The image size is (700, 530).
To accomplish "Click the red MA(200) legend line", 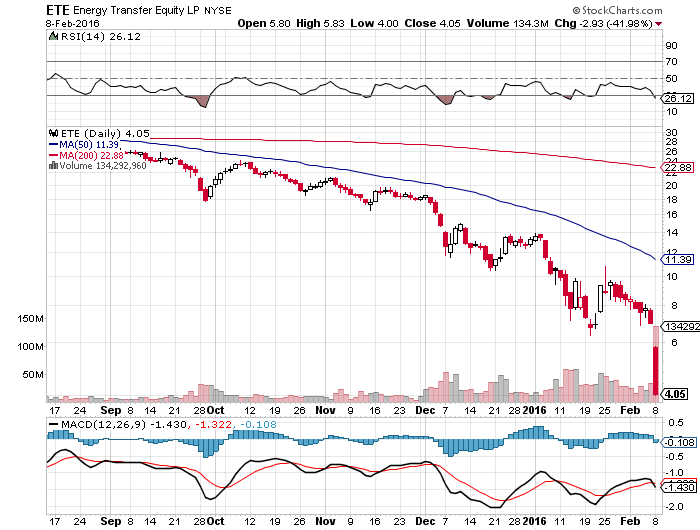I will tap(52, 155).
